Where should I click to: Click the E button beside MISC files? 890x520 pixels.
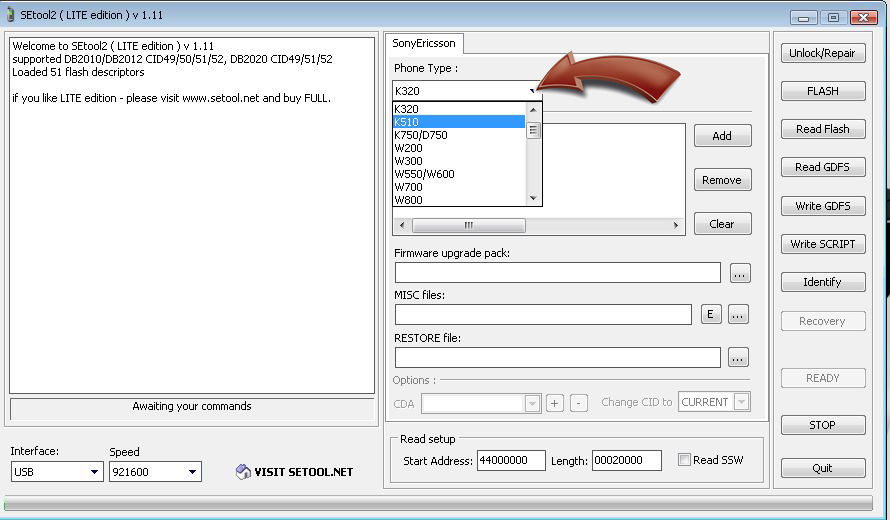(711, 314)
